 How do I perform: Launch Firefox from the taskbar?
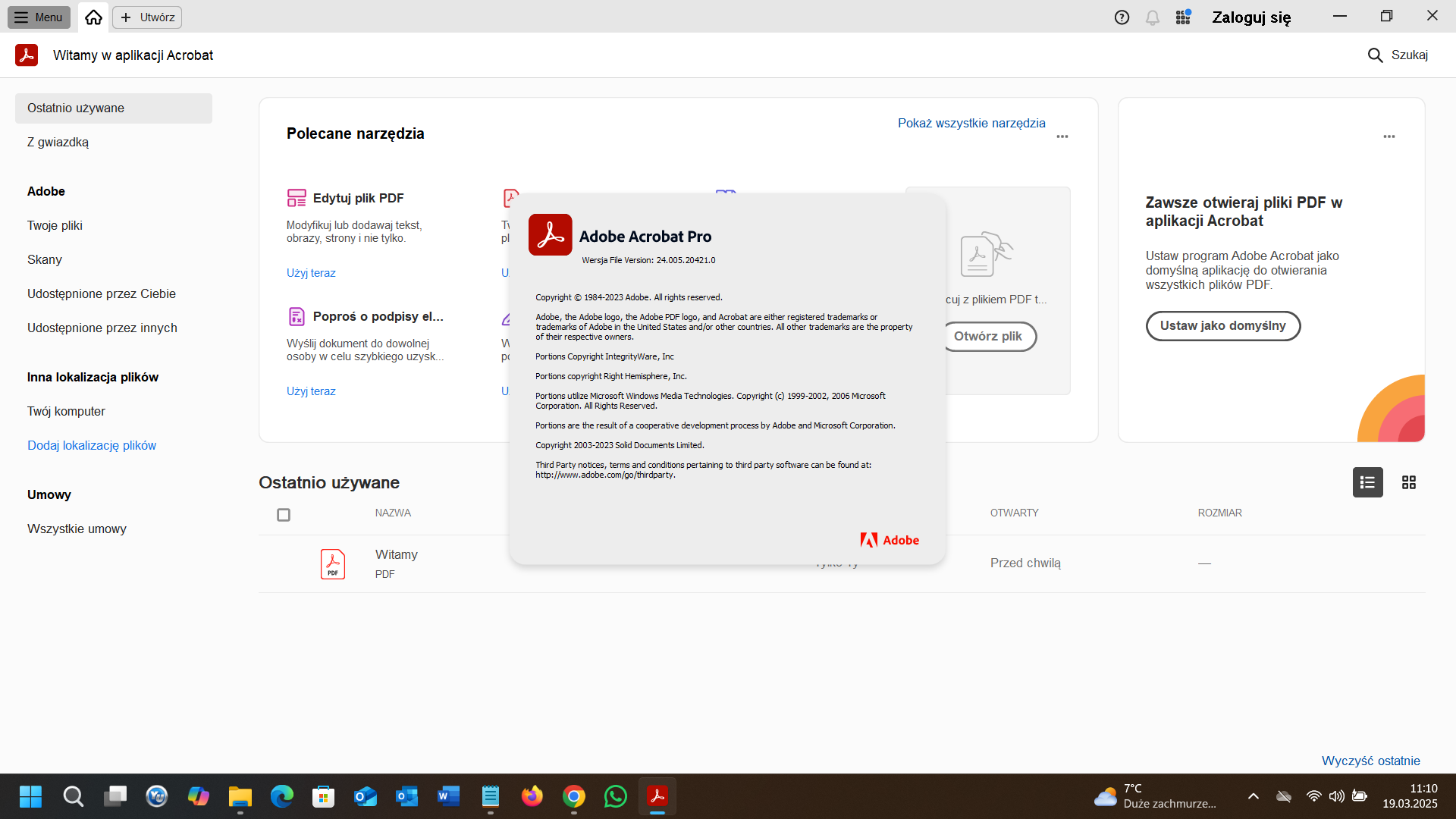532,796
